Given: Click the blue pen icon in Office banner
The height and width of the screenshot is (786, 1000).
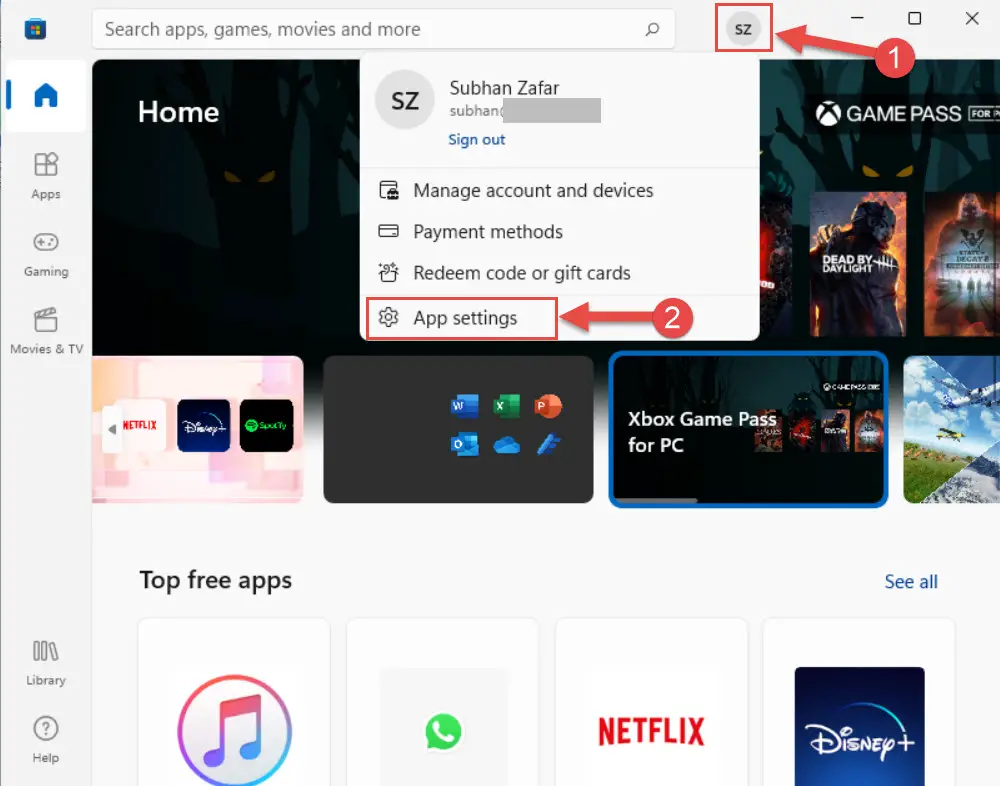Looking at the screenshot, I should tap(548, 444).
